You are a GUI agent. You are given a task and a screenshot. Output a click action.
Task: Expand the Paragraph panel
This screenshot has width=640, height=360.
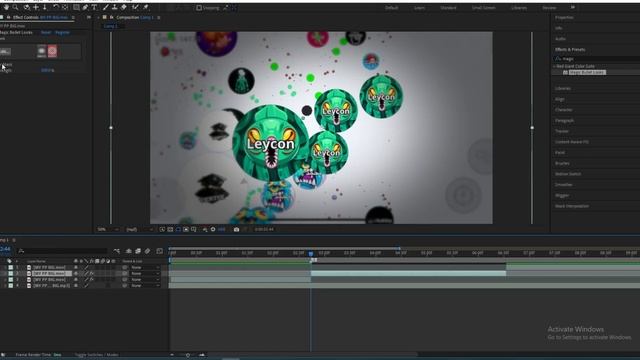pos(564,121)
